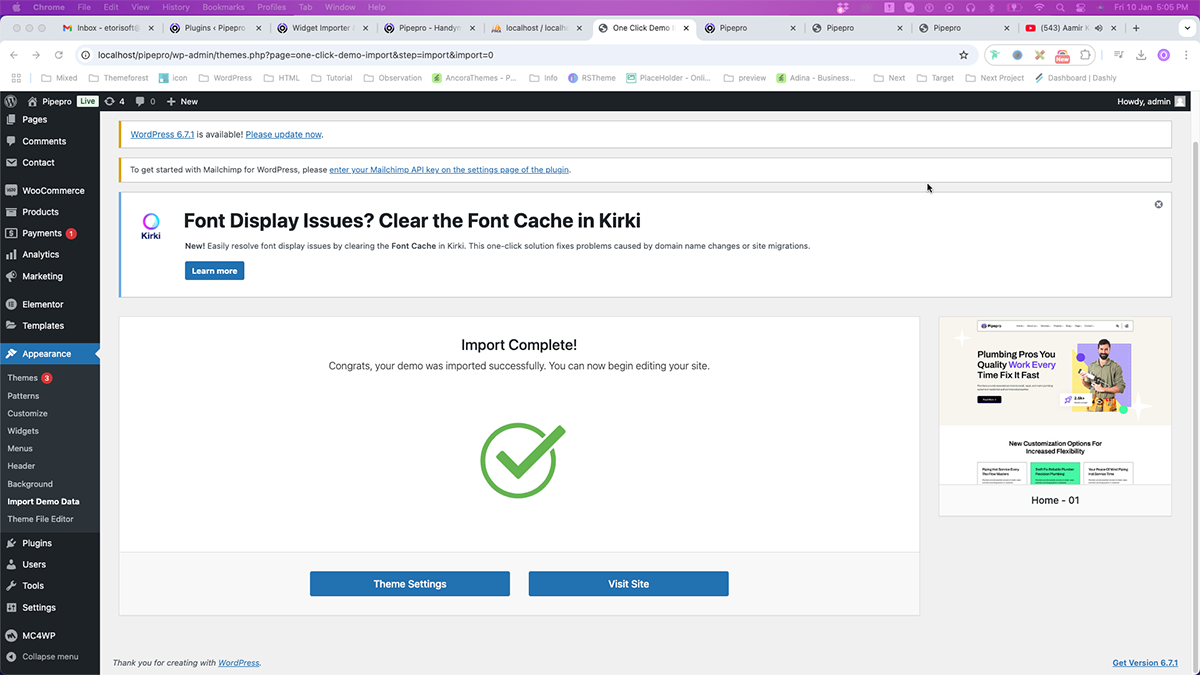Switch to the Widget Importer browser tab
The width and height of the screenshot is (1200, 675).
pos(320,28)
